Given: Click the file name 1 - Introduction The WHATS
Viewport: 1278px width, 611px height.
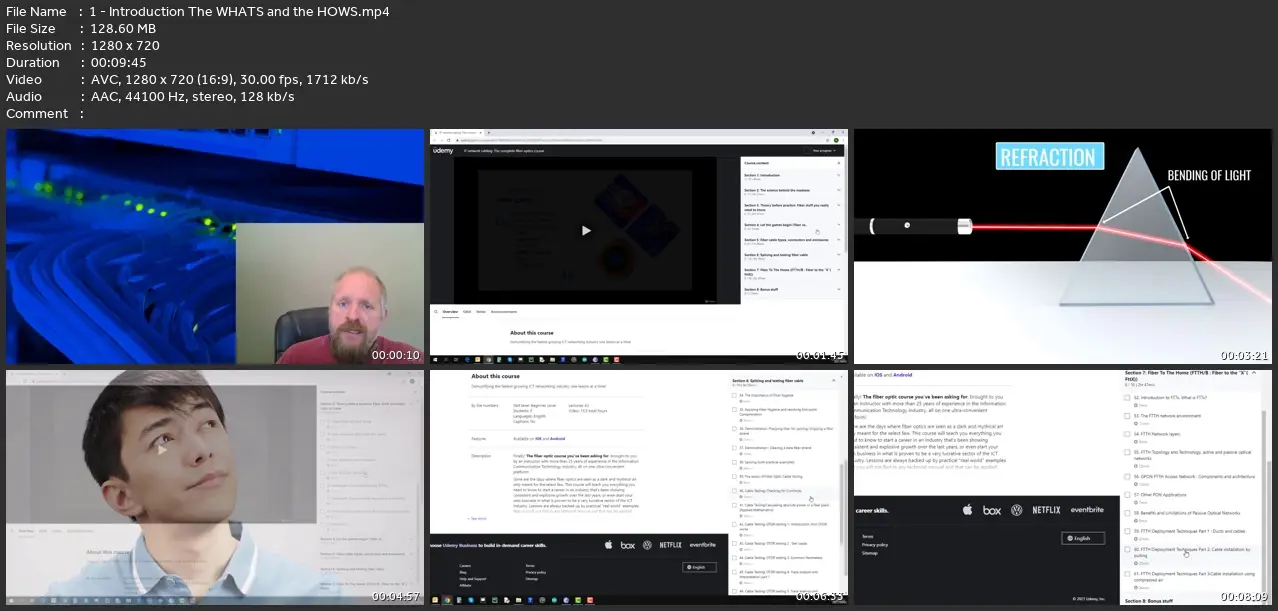Looking at the screenshot, I should click(240, 12).
